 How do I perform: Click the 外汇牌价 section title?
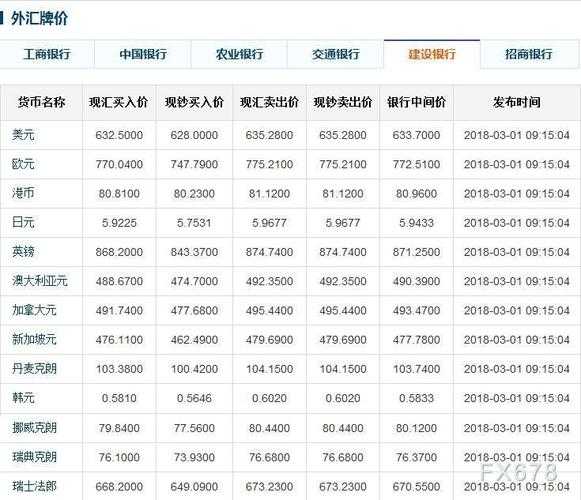39,18
